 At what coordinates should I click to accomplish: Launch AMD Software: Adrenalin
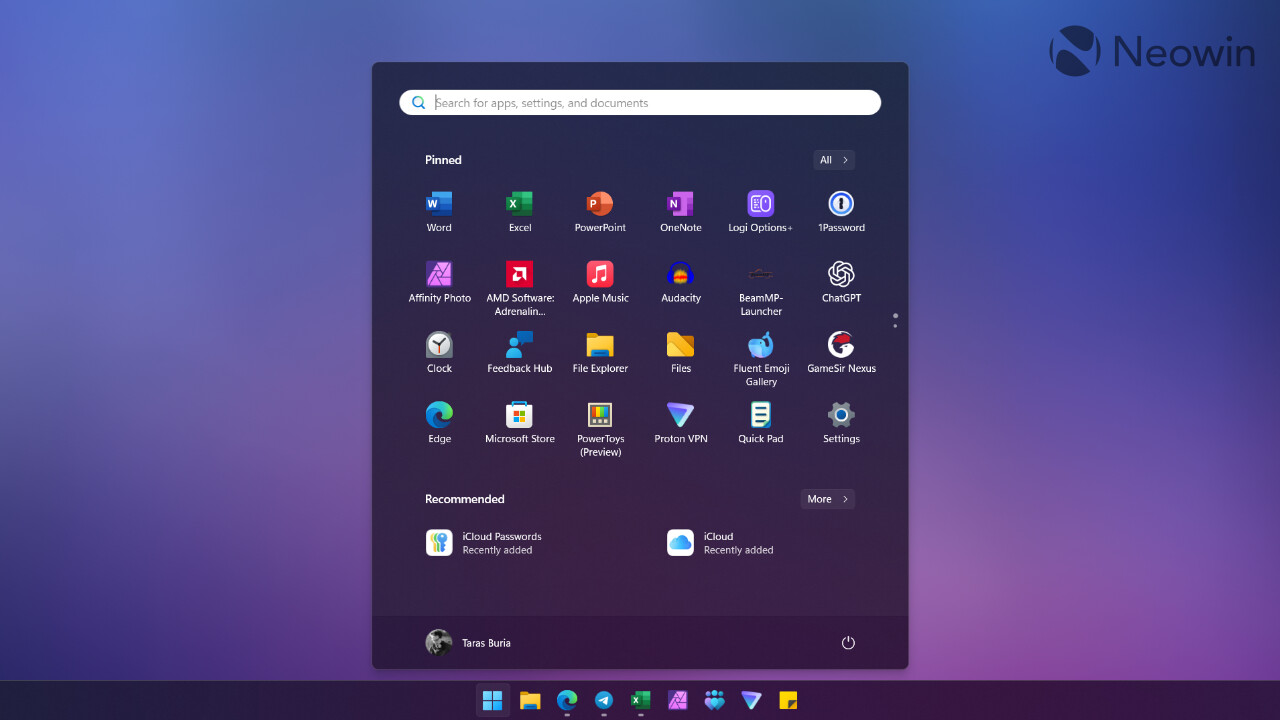click(520, 288)
